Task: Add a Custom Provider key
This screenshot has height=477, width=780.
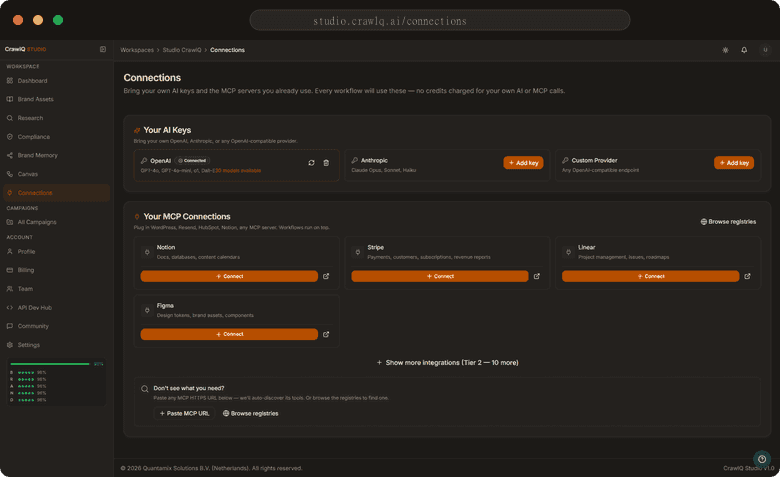Action: [734, 163]
